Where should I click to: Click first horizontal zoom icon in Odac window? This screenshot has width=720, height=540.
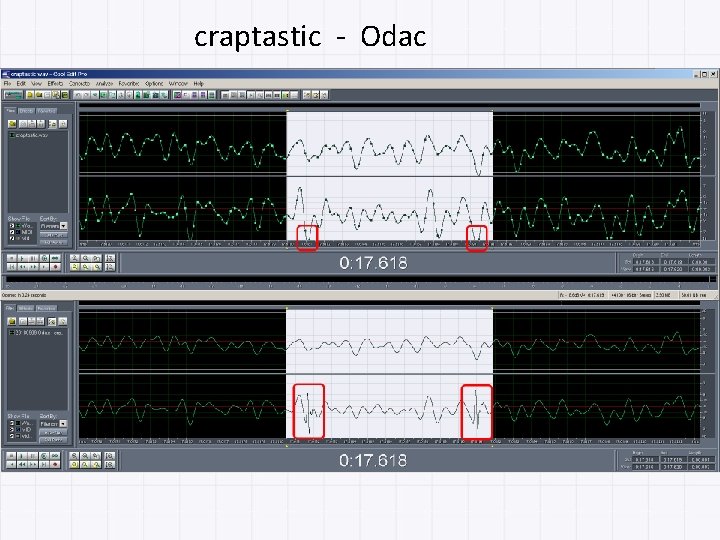74,456
